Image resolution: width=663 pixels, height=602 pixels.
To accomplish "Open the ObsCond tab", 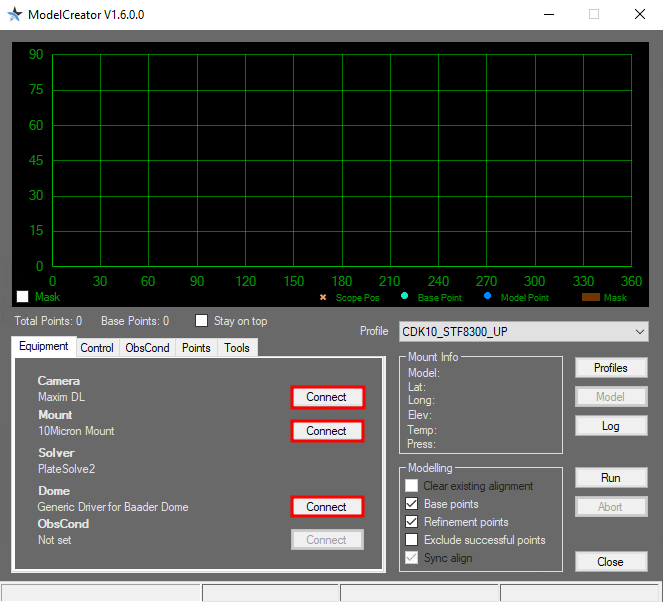I will [x=147, y=348].
